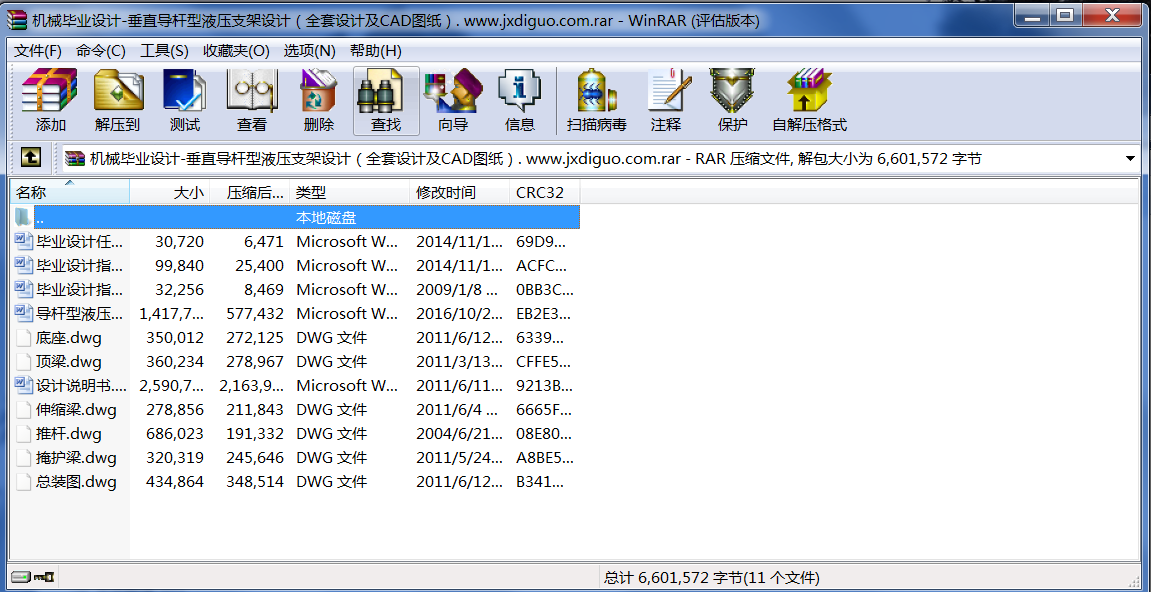1151x592 pixels.
Task: Click the 本地磁盘 type cell
Action: [x=326, y=217]
